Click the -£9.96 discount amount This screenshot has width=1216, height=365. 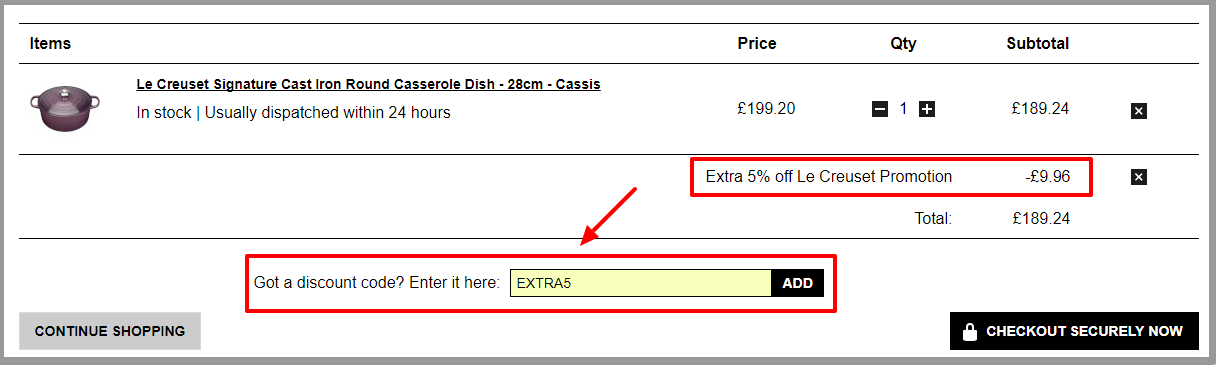[x=1048, y=177]
